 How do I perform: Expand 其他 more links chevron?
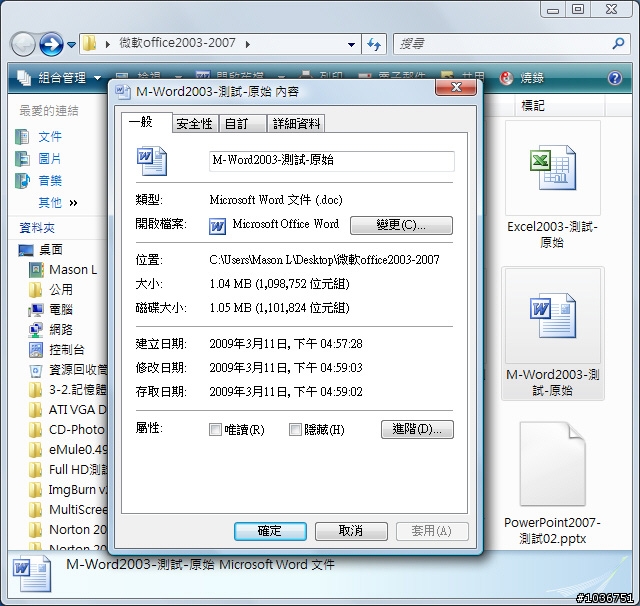[73, 203]
